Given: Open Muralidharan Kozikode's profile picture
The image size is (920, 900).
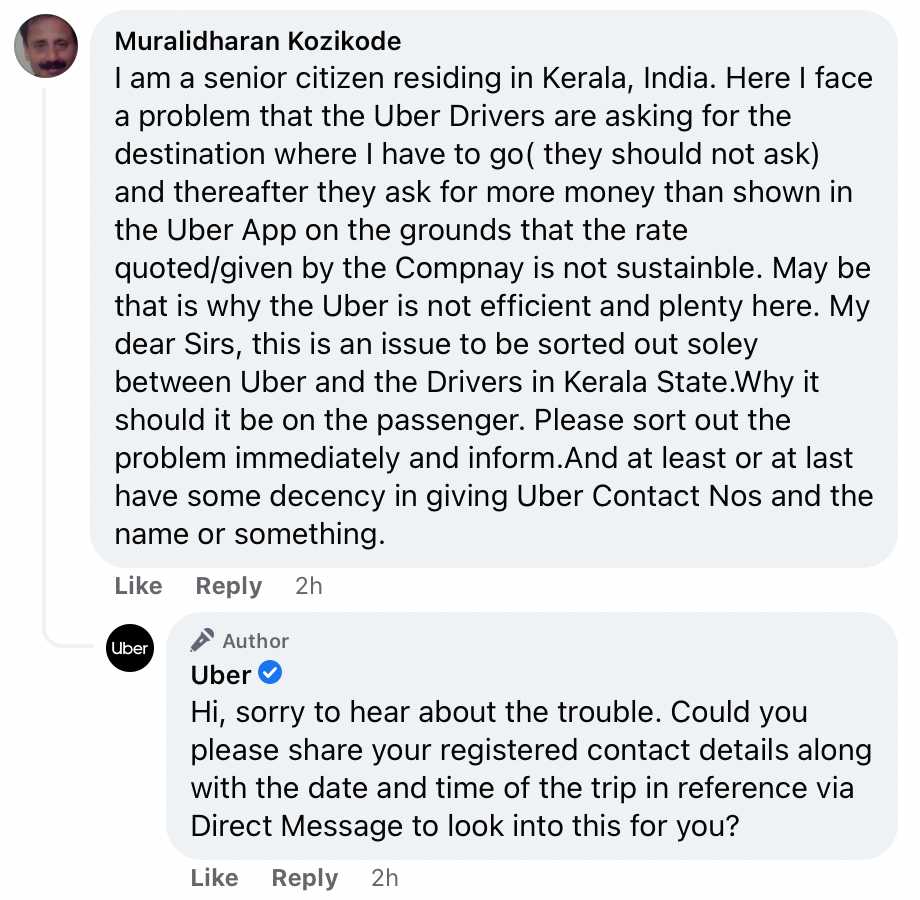Looking at the screenshot, I should tap(46, 46).
